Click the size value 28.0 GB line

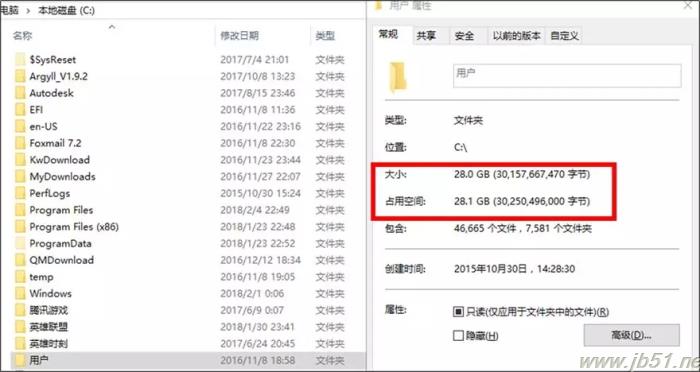tap(522, 175)
